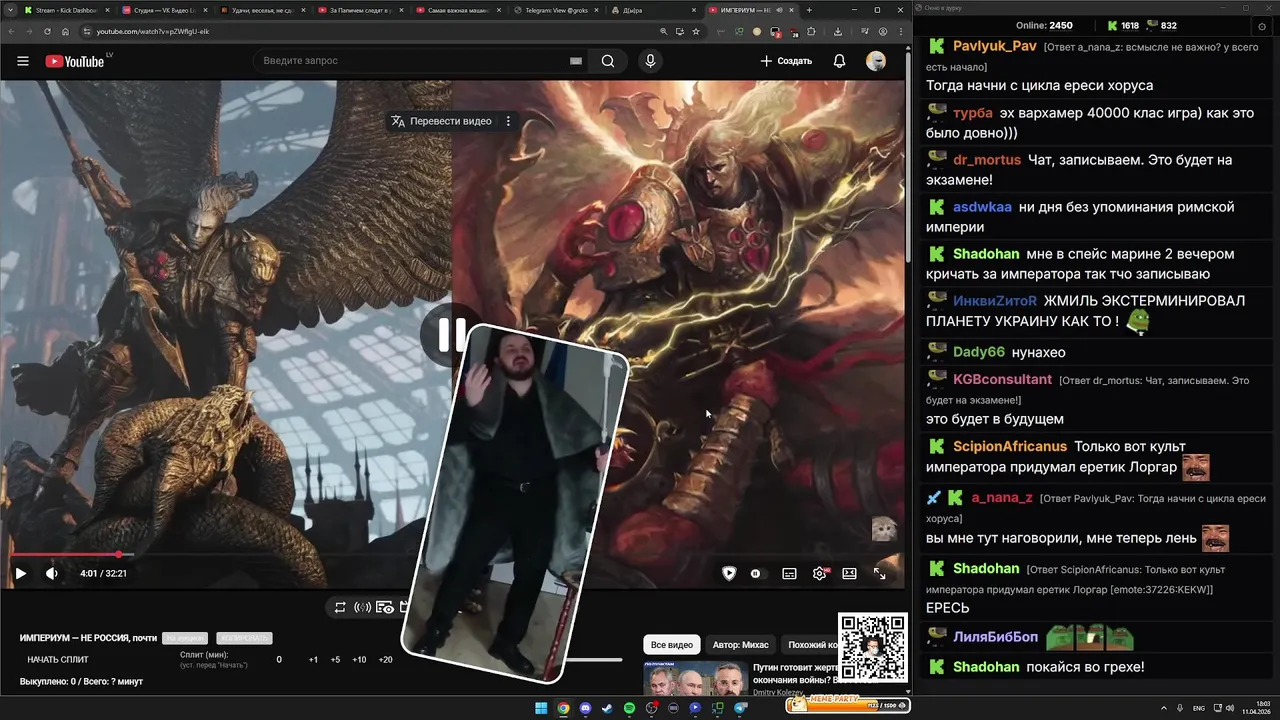Screen dimensions: 1280x720
Task: Set split minutes to 0
Action: point(279,659)
